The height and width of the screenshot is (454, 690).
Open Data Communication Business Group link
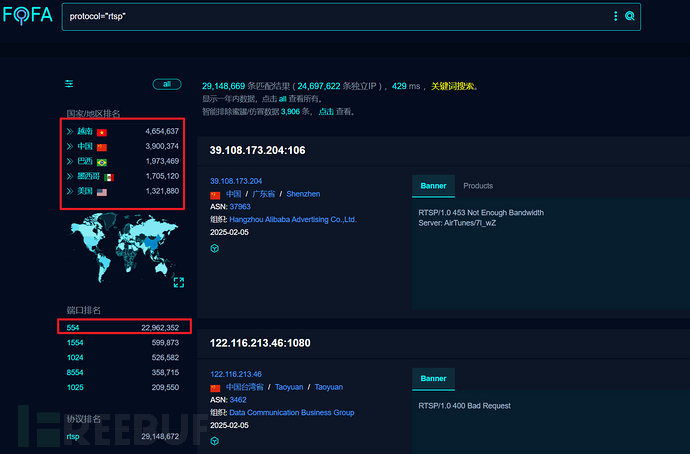tap(292, 413)
